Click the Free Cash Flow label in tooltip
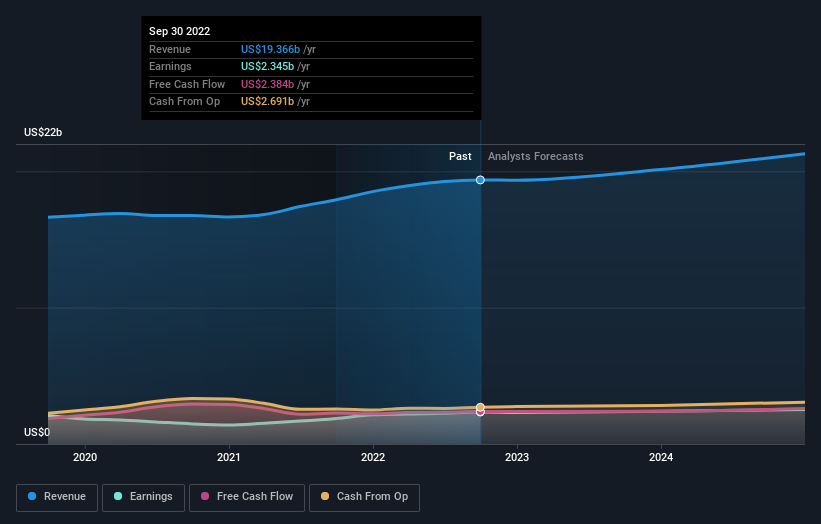821x524 pixels. click(x=187, y=84)
